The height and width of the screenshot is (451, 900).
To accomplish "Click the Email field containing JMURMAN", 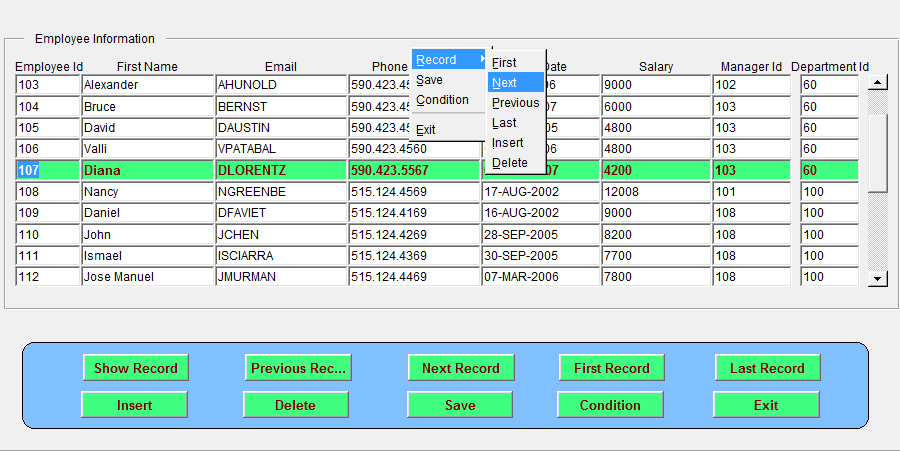I will 281,277.
